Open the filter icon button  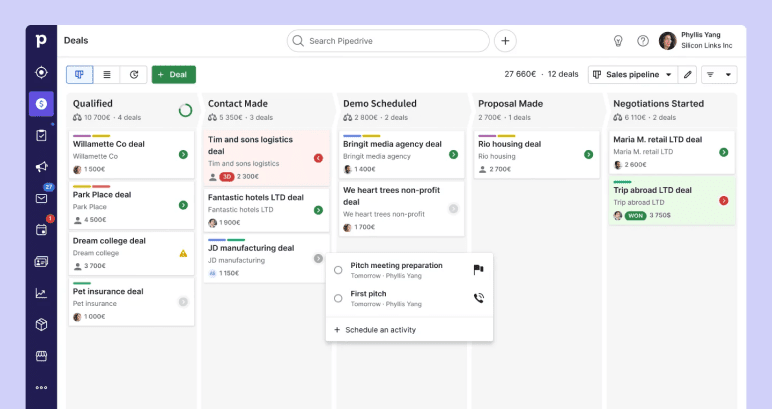coord(710,74)
